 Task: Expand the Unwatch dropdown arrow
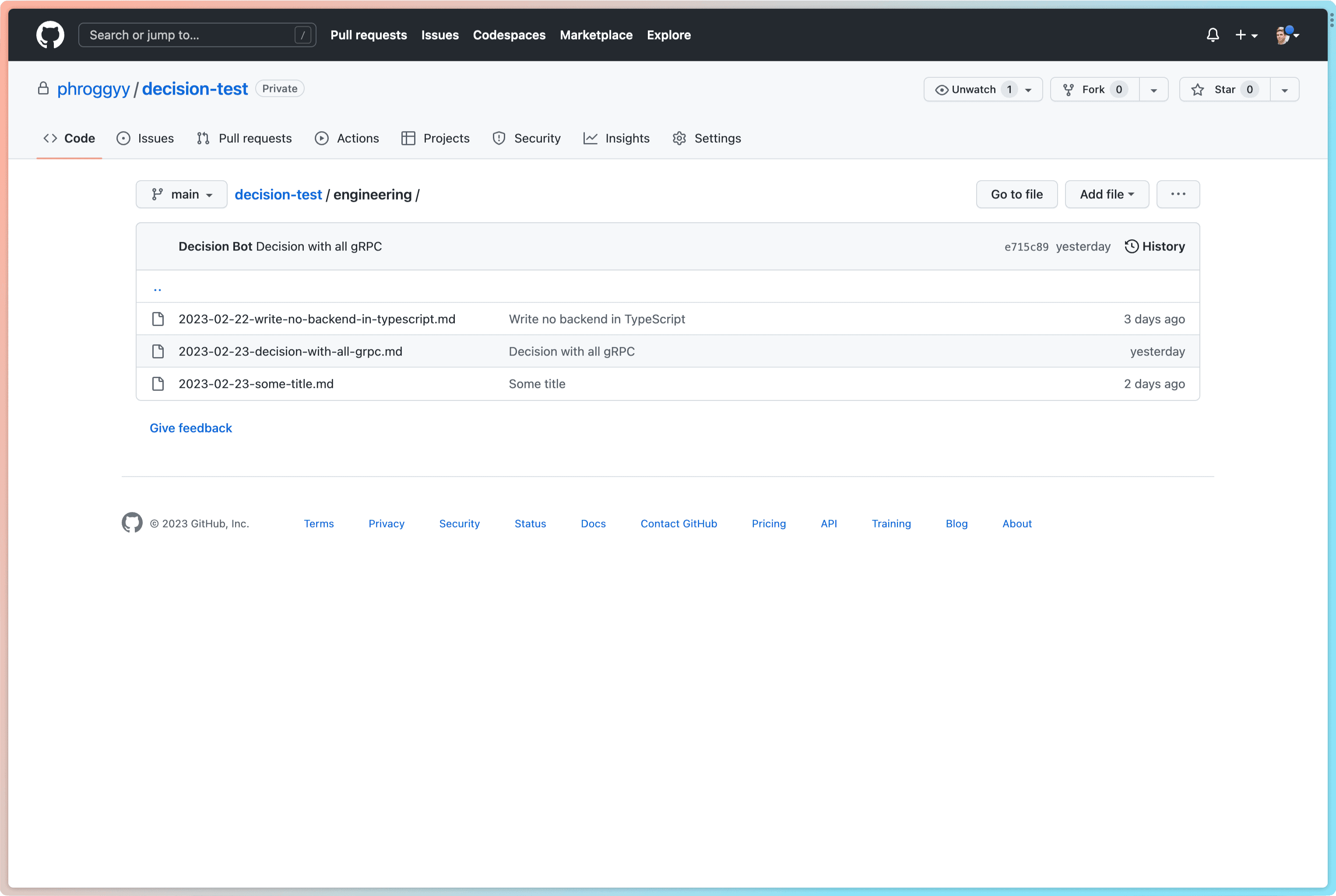[1029, 90]
